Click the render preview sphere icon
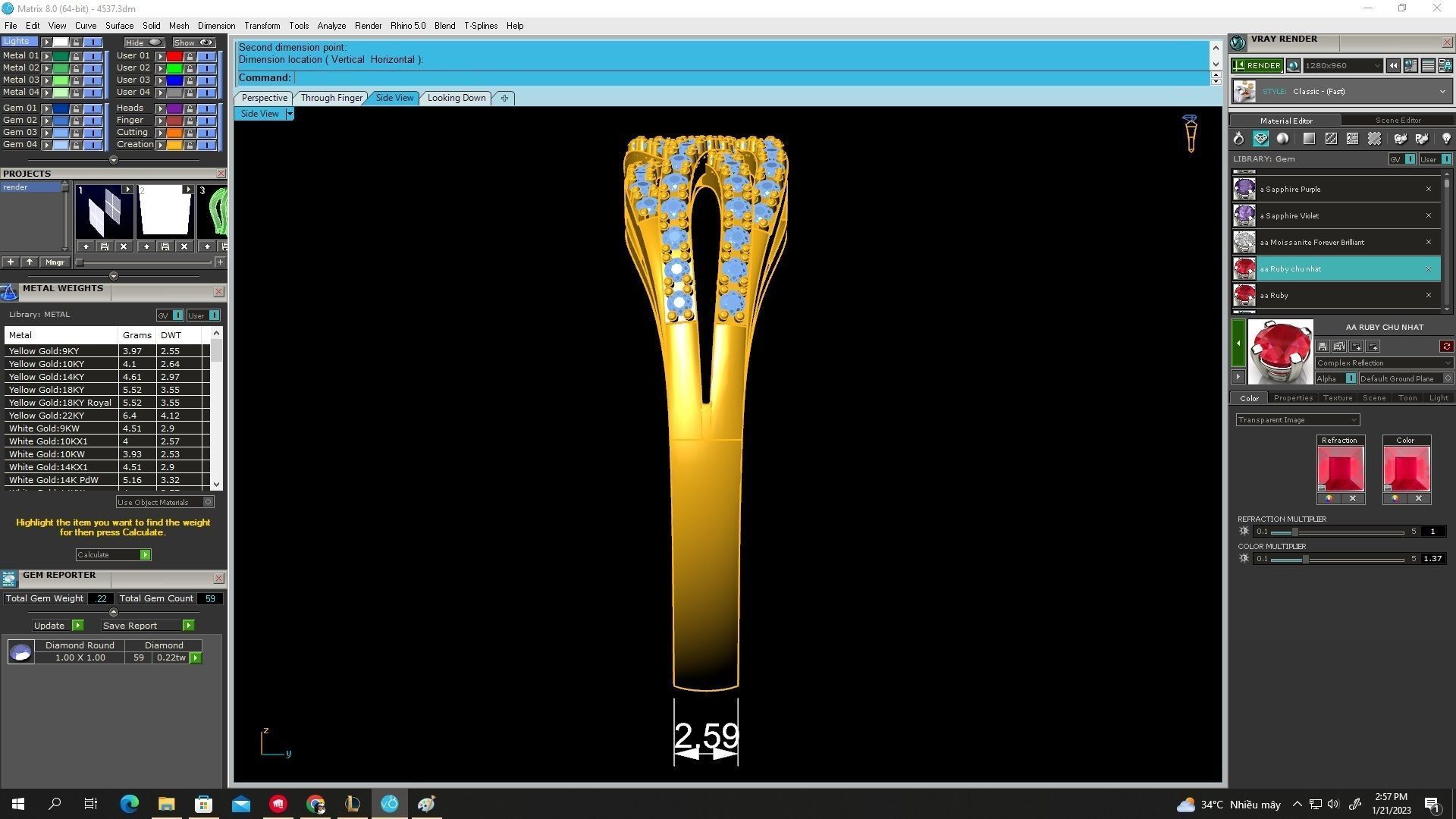Image resolution: width=1456 pixels, height=819 pixels. pos(1293,66)
